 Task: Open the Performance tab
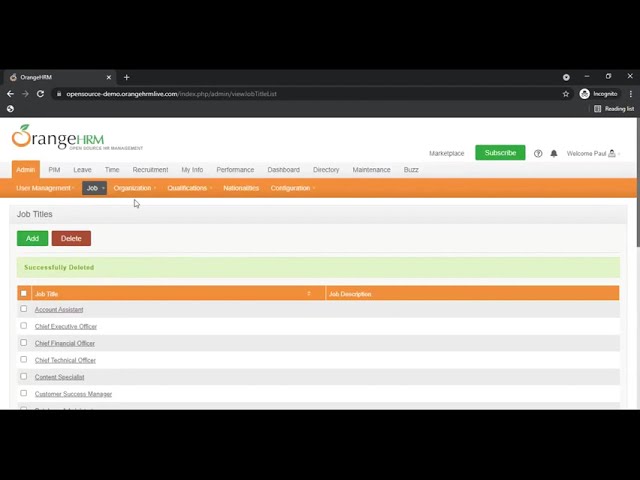tap(235, 170)
